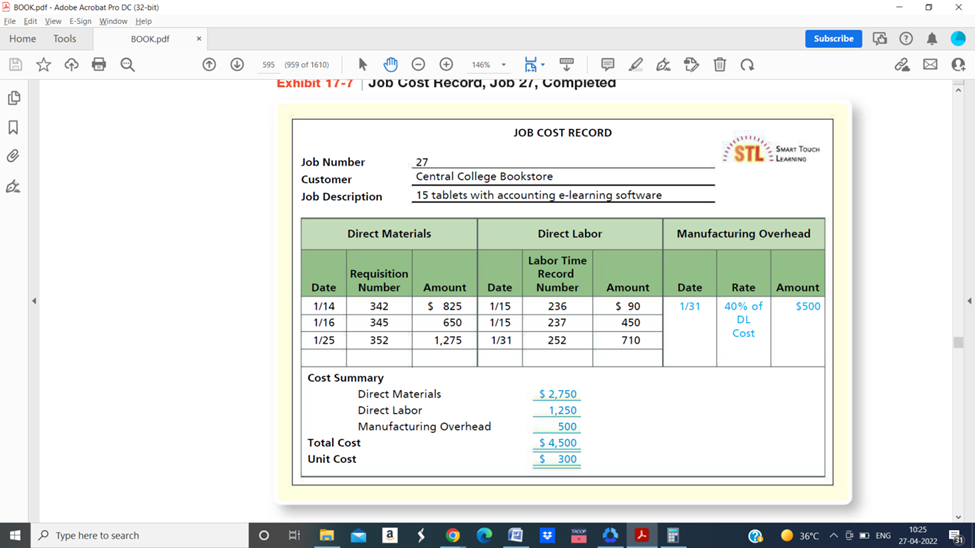This screenshot has height=548, width=975.
Task: Select the hand pan tool
Action: 390,65
